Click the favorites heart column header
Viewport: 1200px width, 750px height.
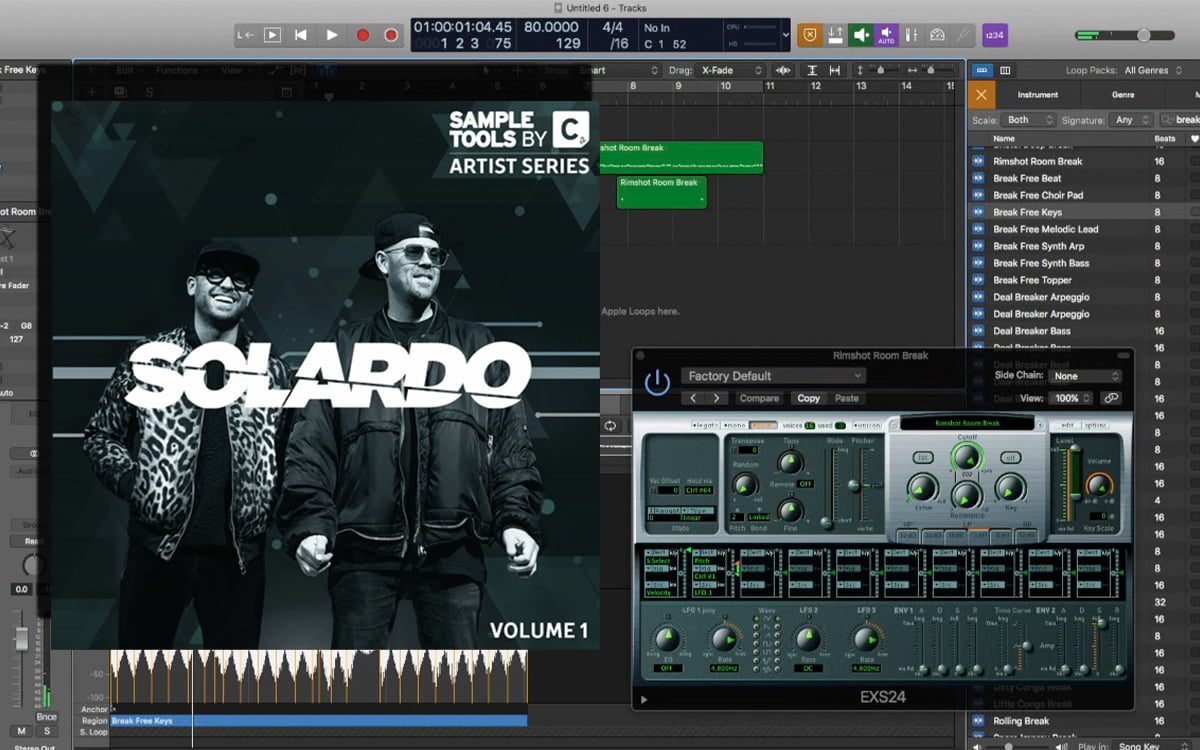tap(1193, 139)
